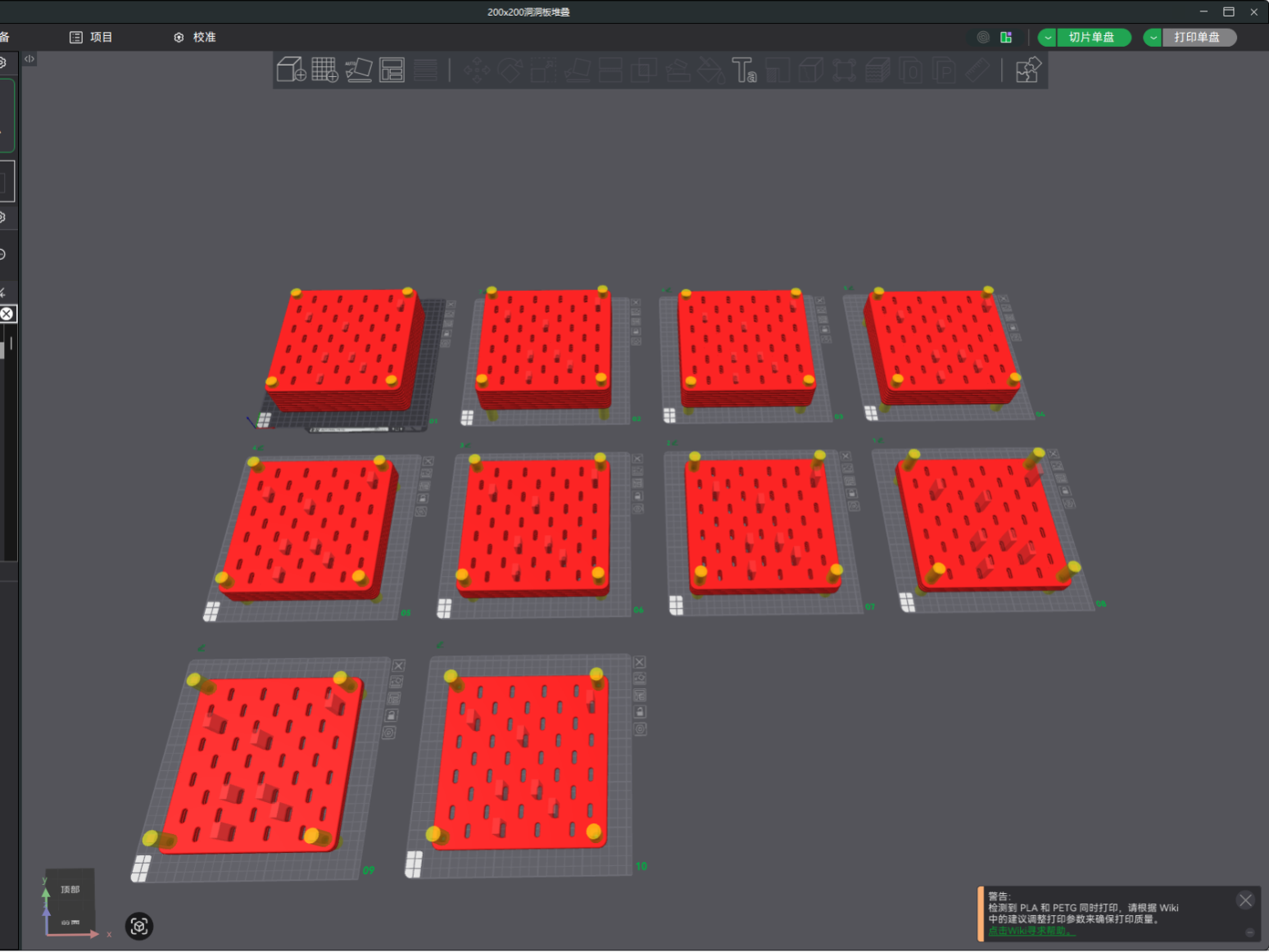The height and width of the screenshot is (952, 1269).
Task: Open plate 09 settings icon
Action: tap(389, 732)
